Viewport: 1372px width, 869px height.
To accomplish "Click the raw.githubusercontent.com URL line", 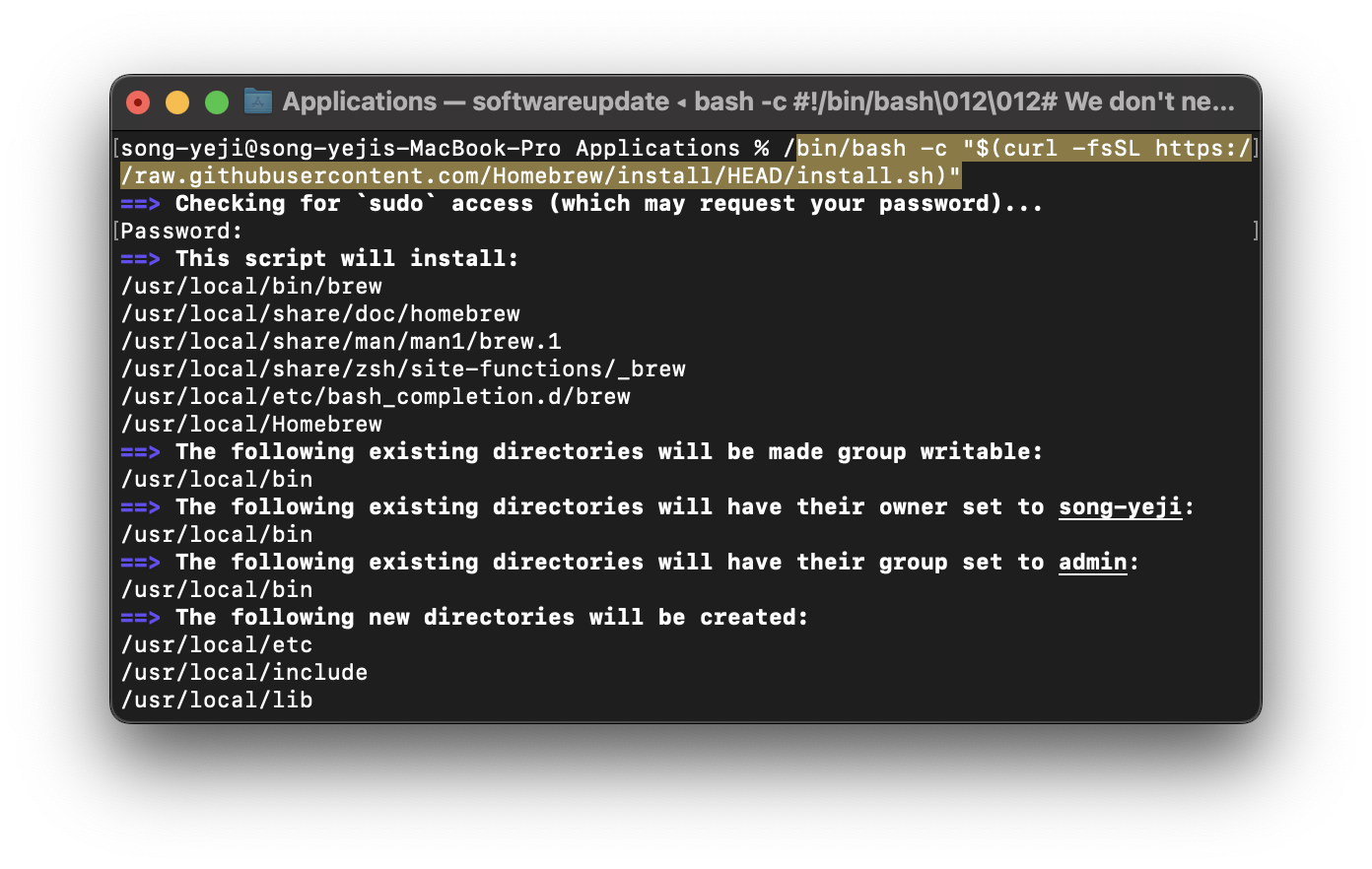I will [x=540, y=175].
